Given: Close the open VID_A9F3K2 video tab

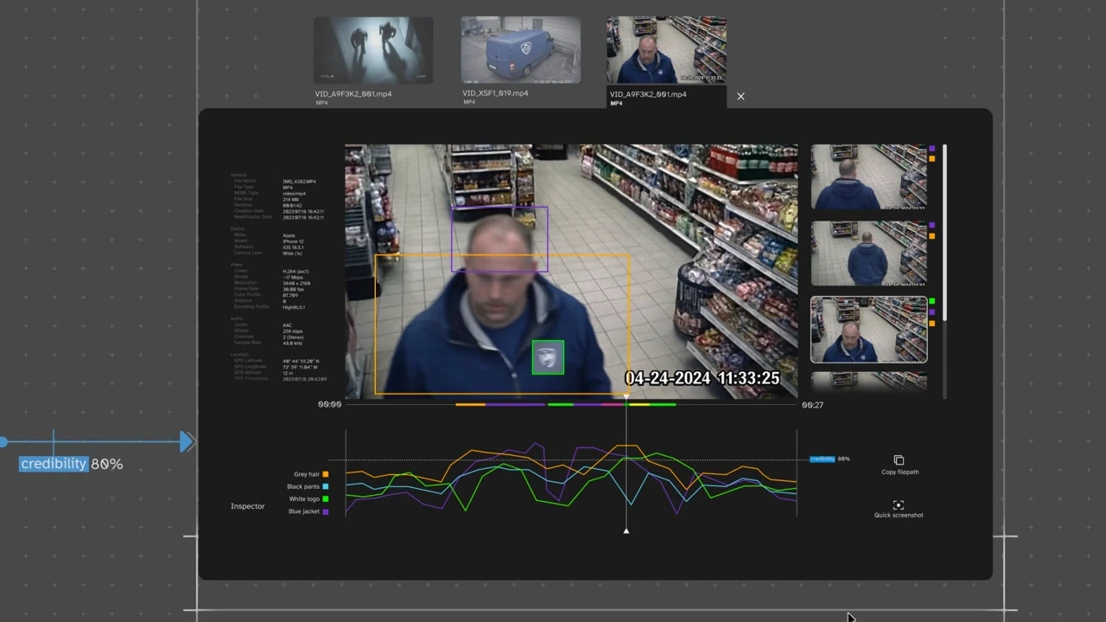Looking at the screenshot, I should (x=740, y=97).
